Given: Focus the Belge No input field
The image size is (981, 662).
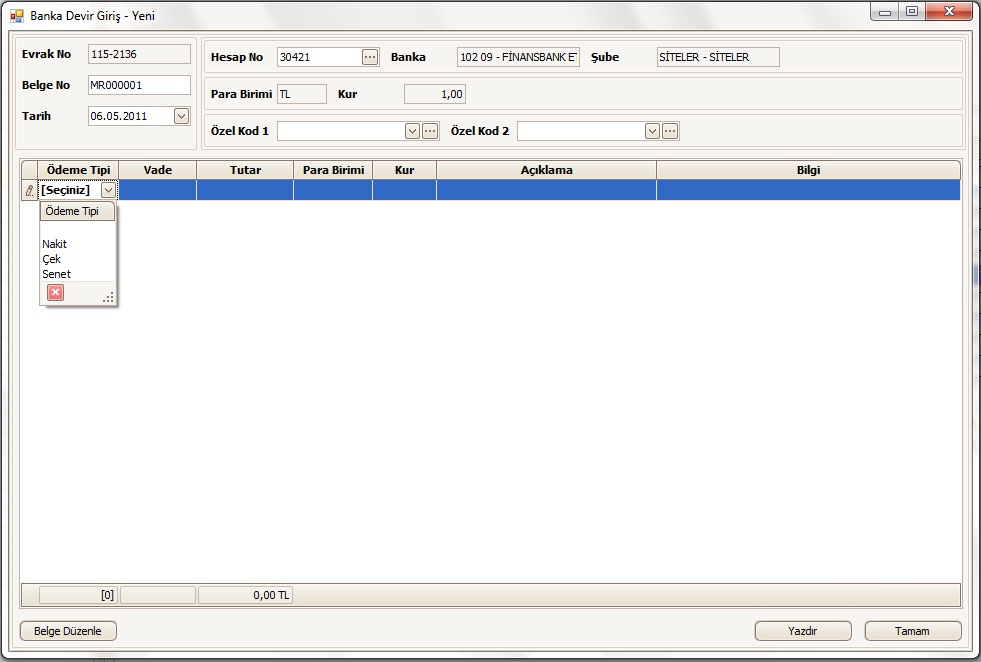Looking at the screenshot, I should point(140,85).
